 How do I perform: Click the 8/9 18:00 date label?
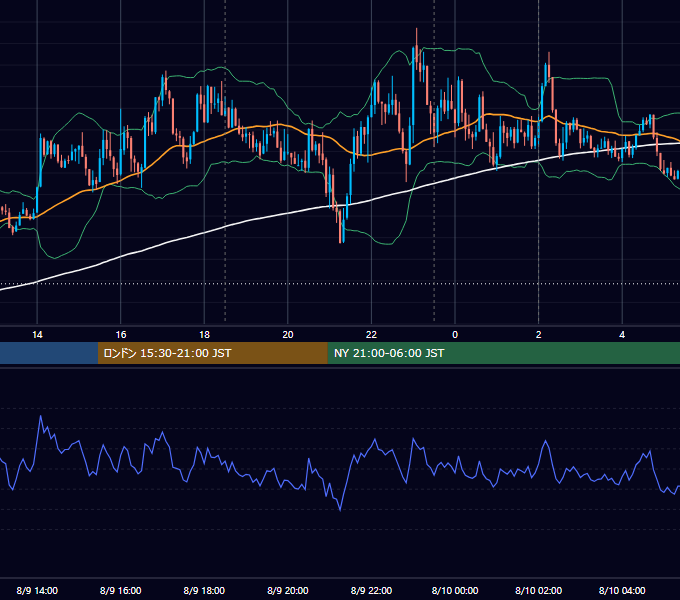click(204, 590)
